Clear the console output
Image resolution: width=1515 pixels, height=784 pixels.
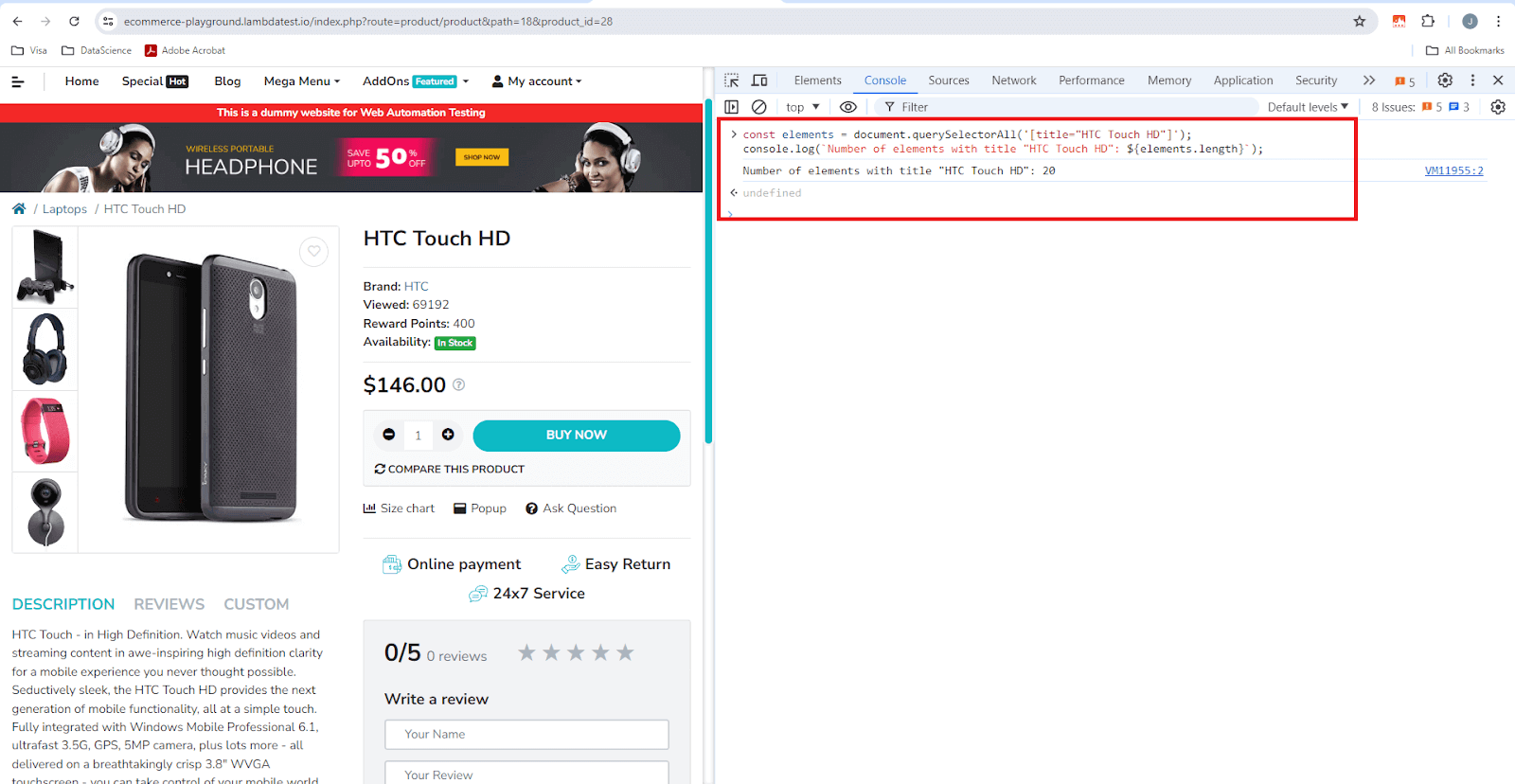point(758,107)
